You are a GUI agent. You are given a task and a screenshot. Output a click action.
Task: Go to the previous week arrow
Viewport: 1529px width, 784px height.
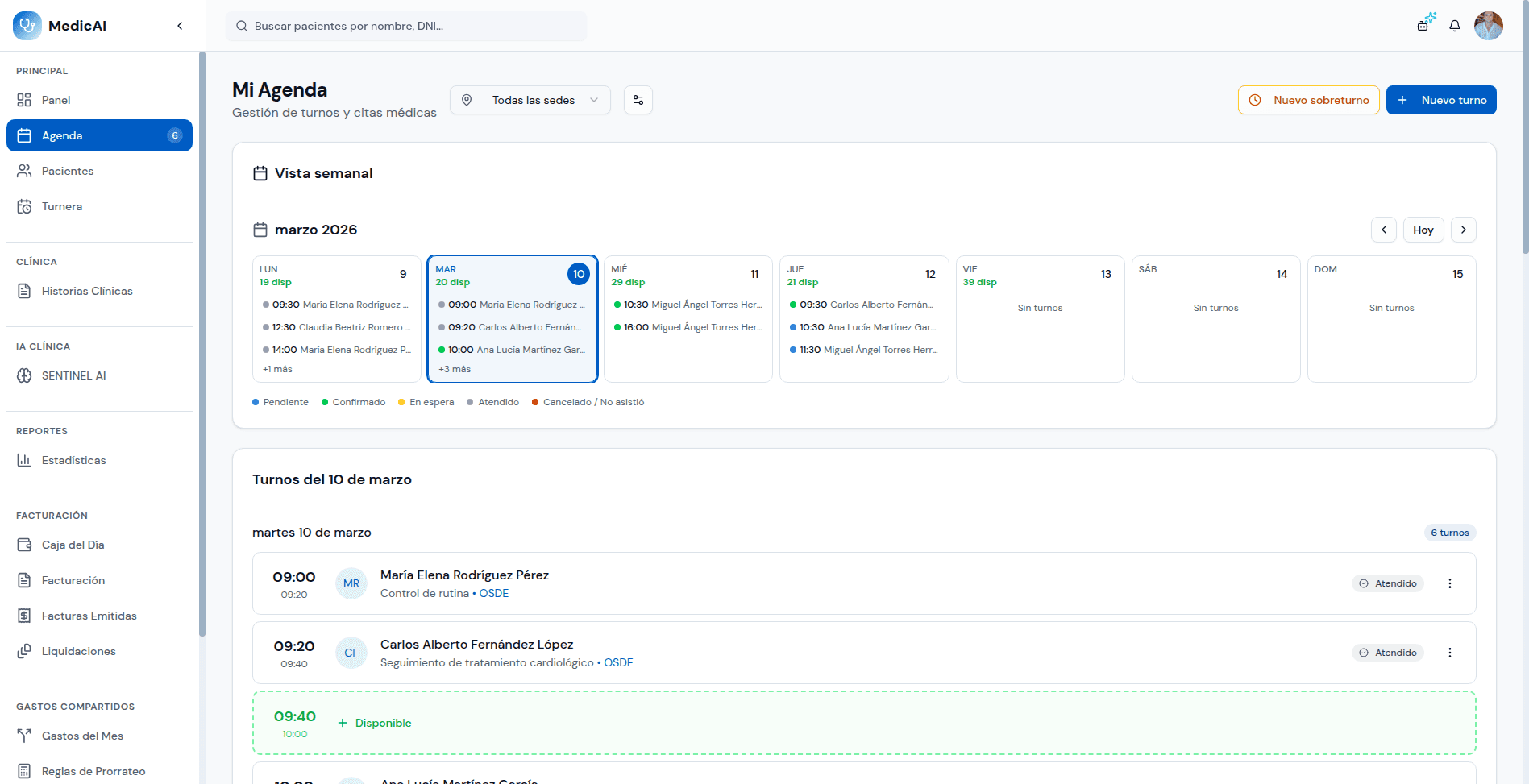click(1383, 230)
